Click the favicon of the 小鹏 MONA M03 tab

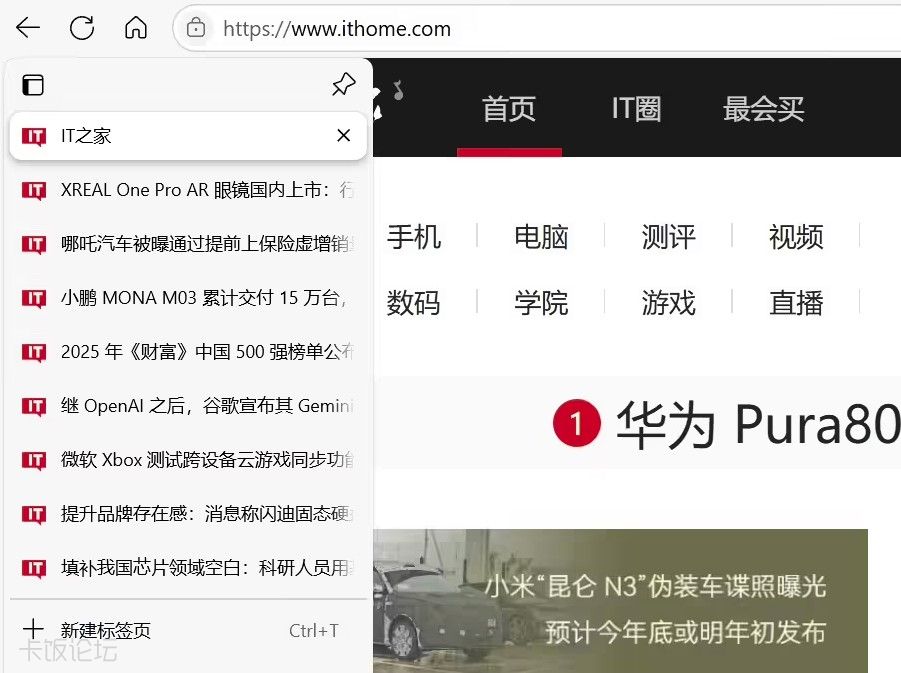(34, 298)
